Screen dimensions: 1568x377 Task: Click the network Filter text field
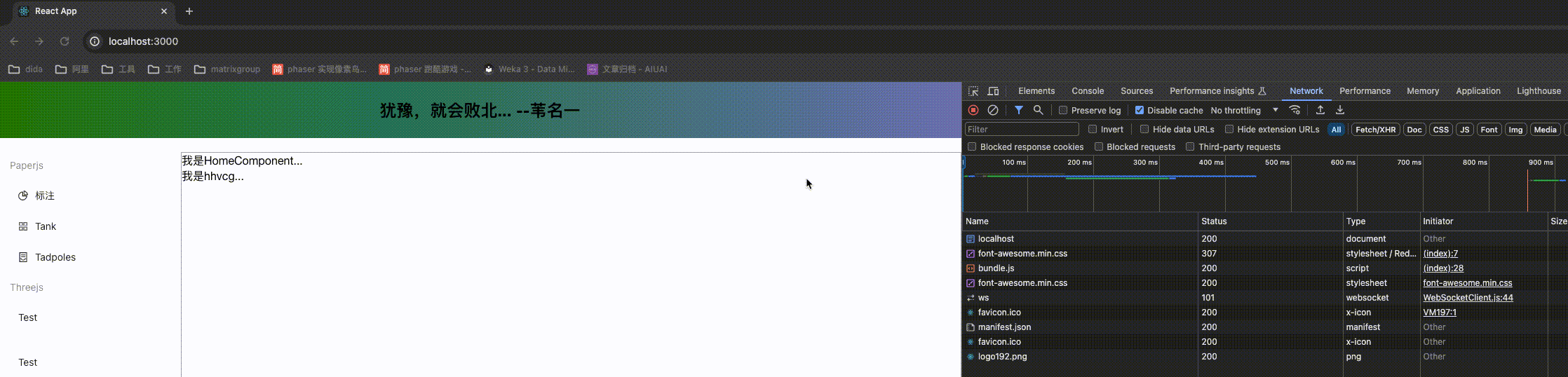(x=1022, y=130)
